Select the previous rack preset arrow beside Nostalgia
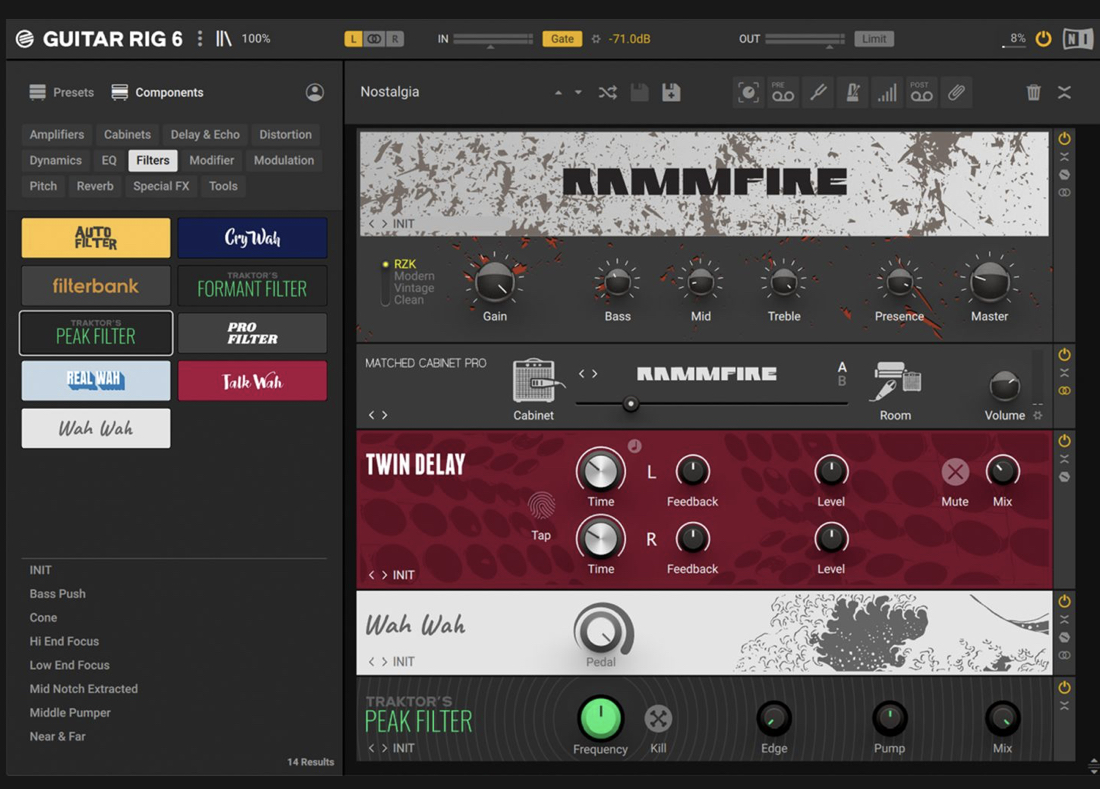 pos(558,93)
